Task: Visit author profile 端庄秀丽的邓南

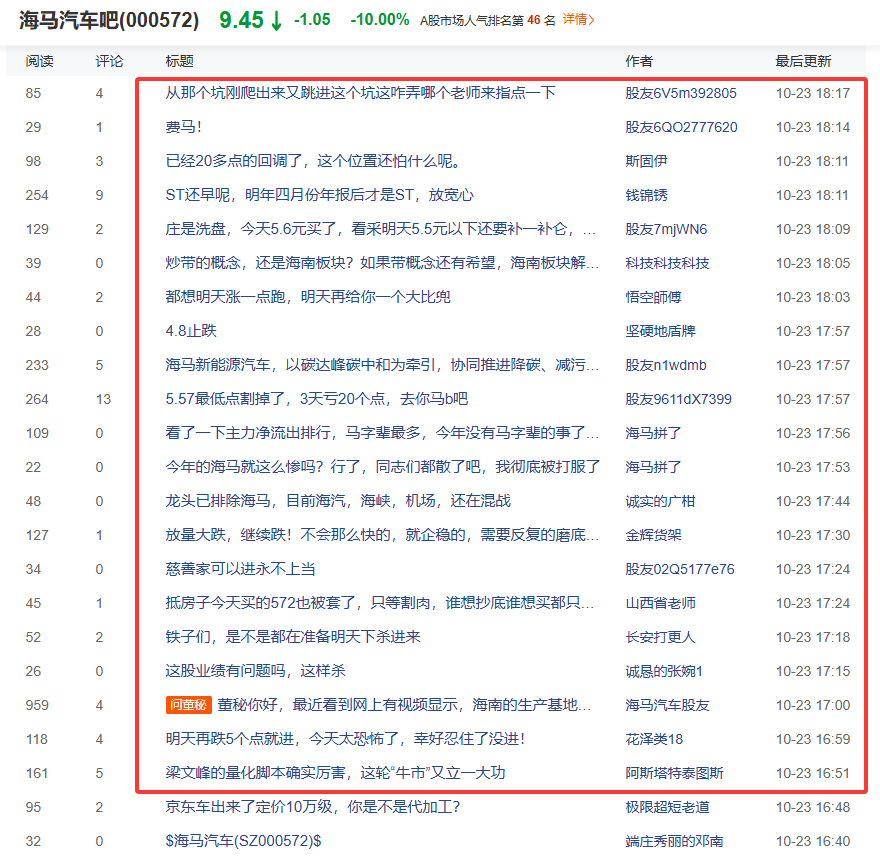Action: (x=675, y=841)
